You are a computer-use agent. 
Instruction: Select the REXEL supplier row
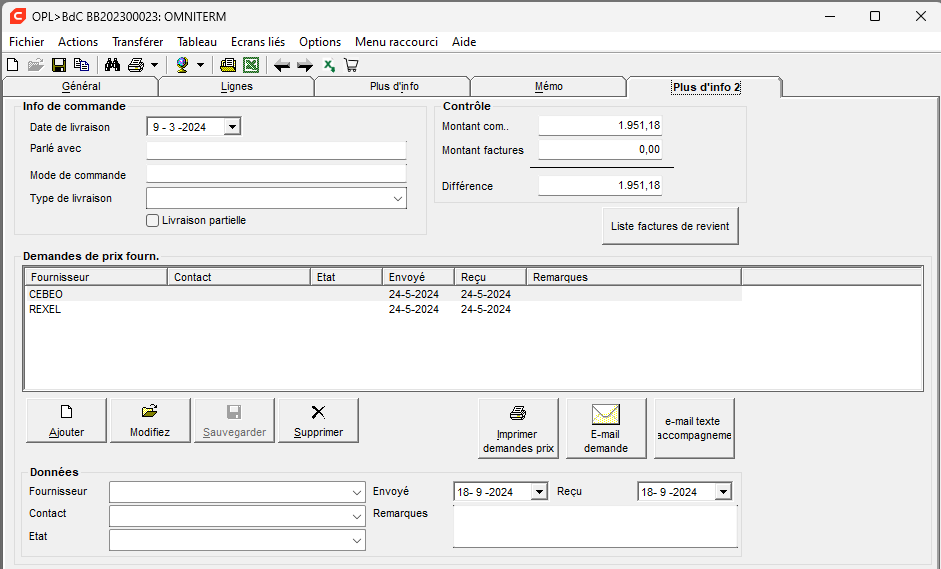tap(383, 309)
